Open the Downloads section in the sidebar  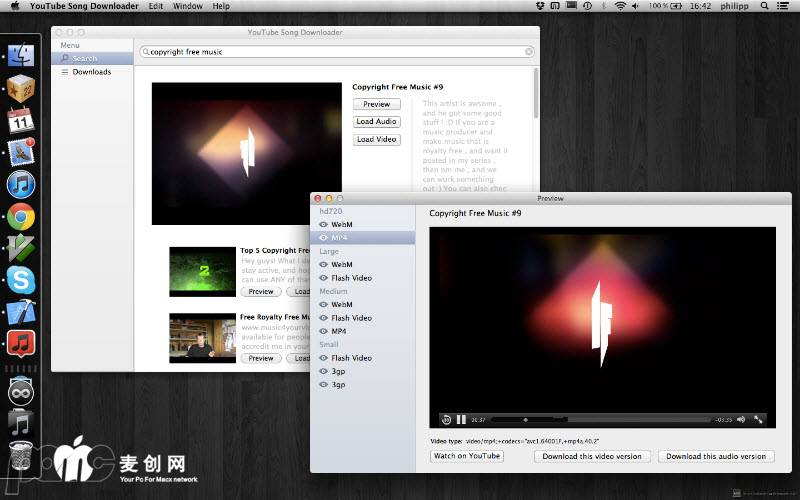pos(91,72)
